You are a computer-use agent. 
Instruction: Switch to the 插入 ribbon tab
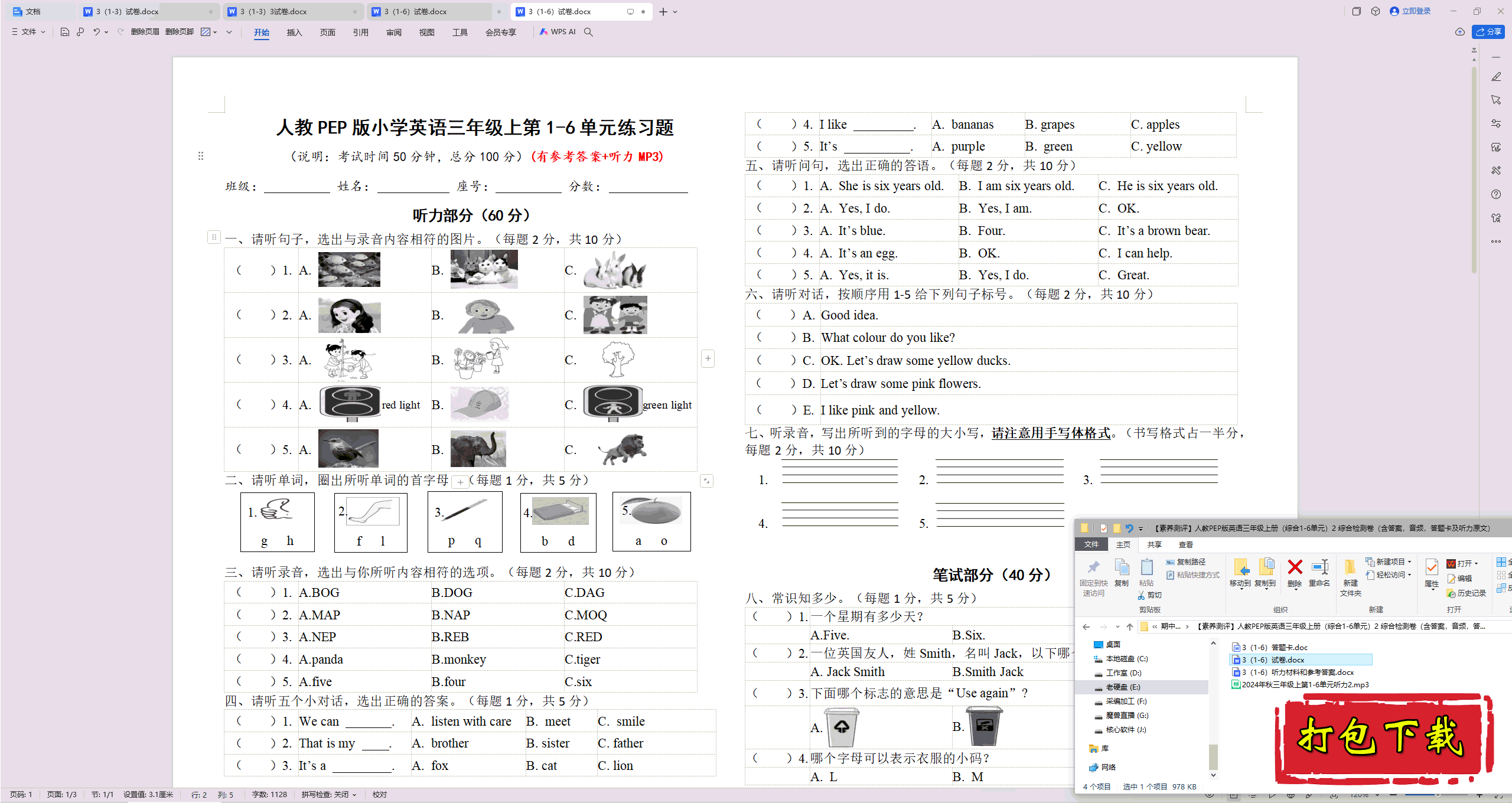pos(294,32)
